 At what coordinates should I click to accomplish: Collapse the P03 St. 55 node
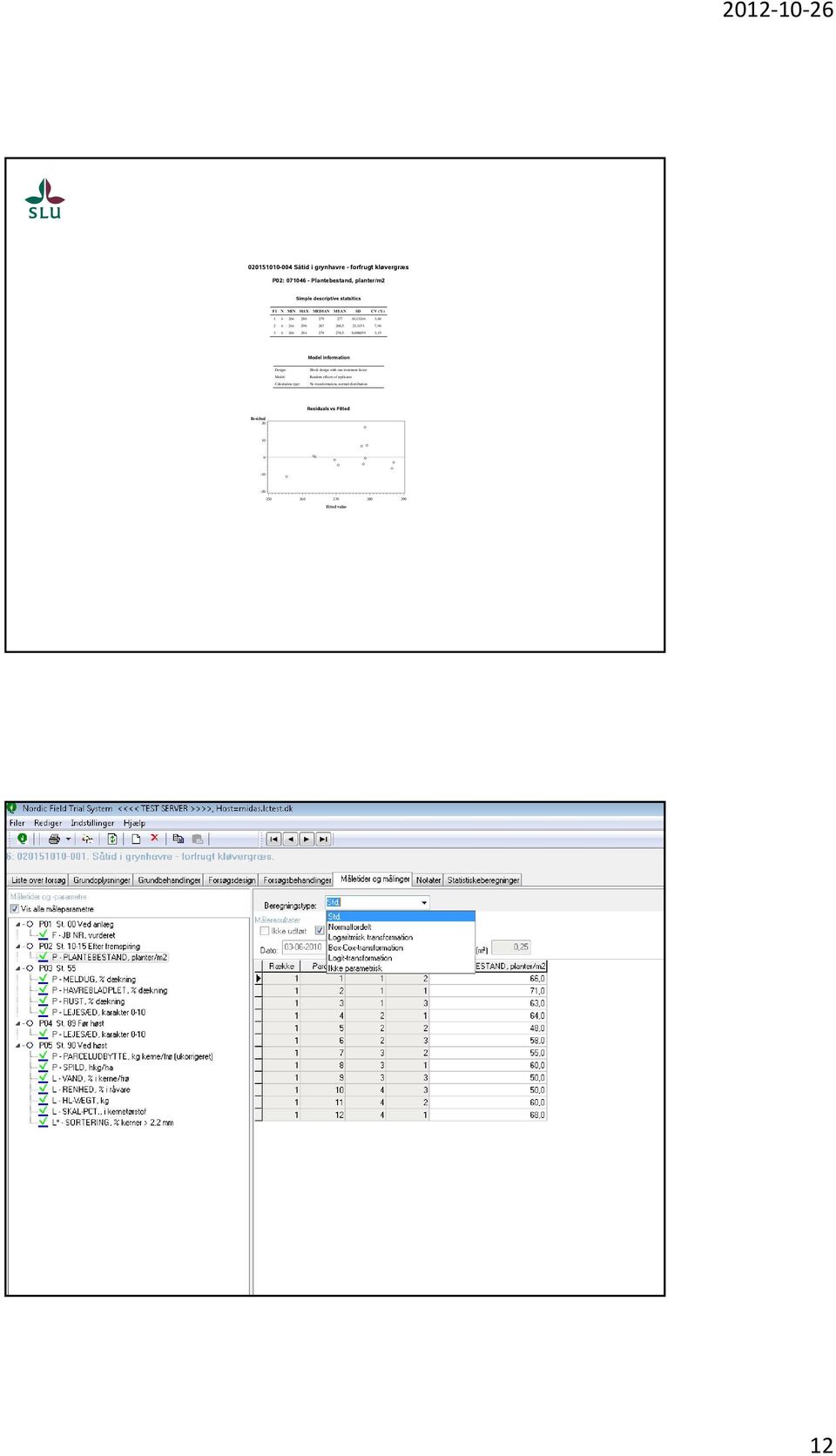(x=19, y=967)
